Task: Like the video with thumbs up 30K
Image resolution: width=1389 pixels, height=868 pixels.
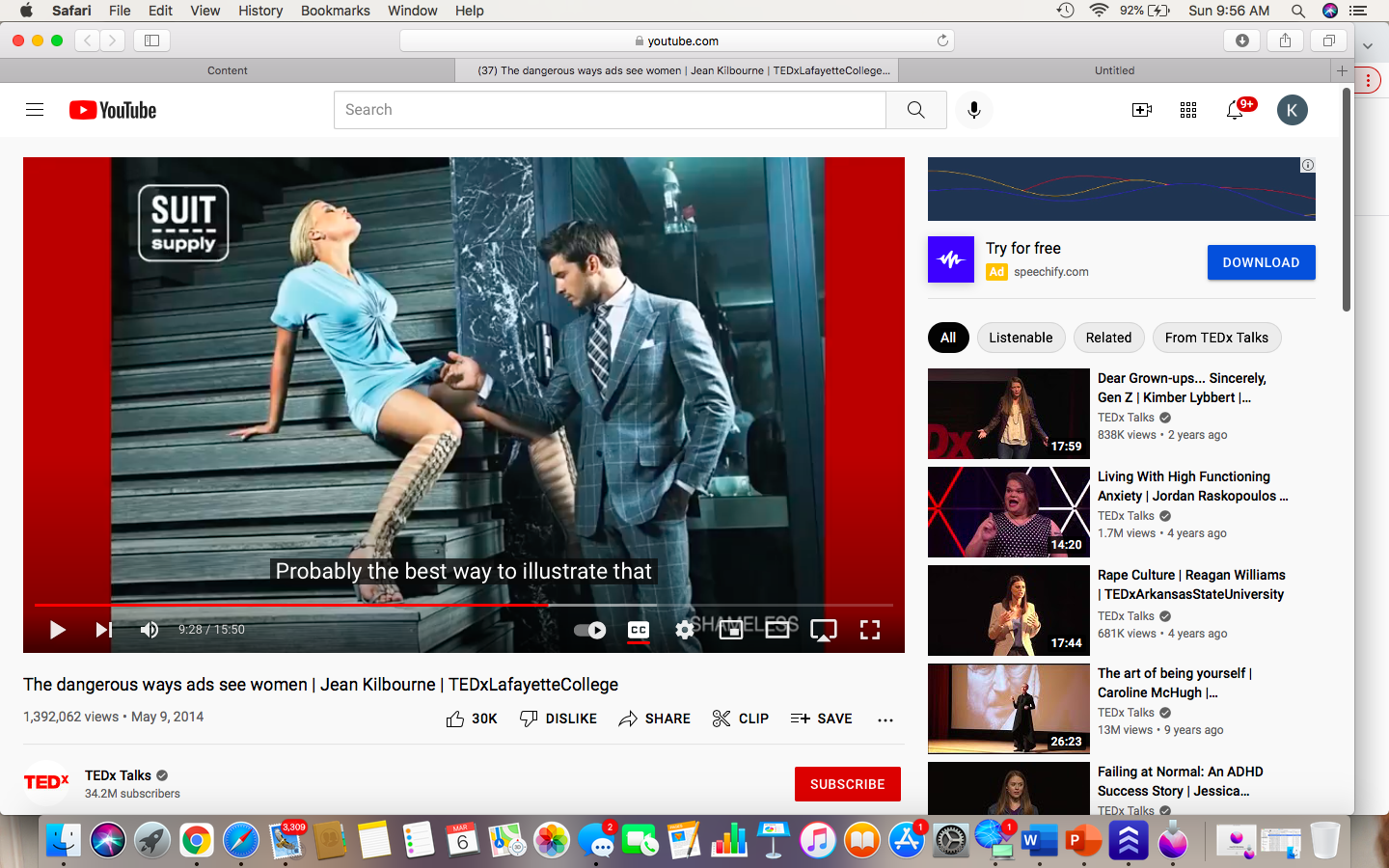Action: [472, 719]
